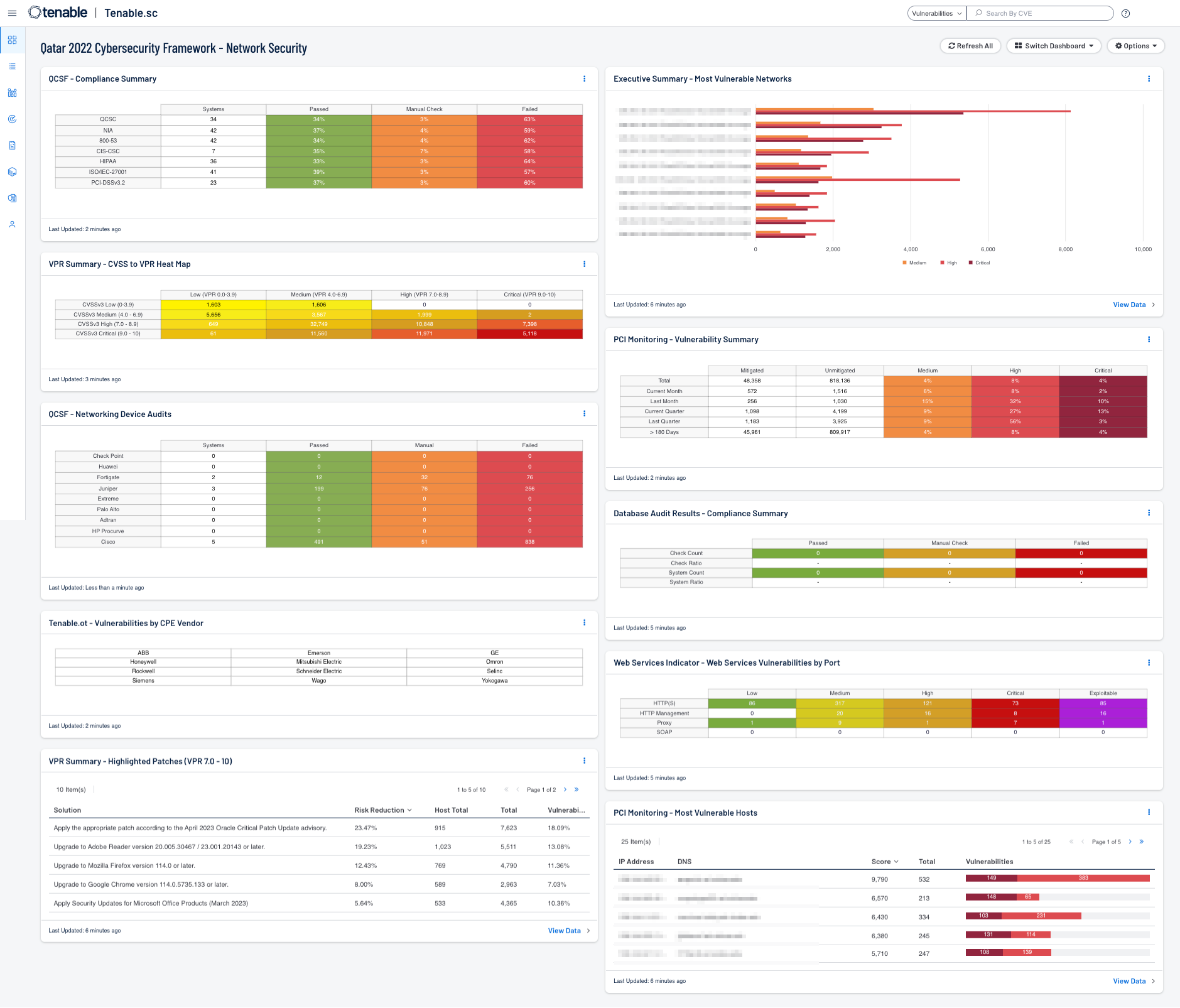Toggle Medium series in chart legend
This screenshot has height=1008, width=1180.
(914, 263)
